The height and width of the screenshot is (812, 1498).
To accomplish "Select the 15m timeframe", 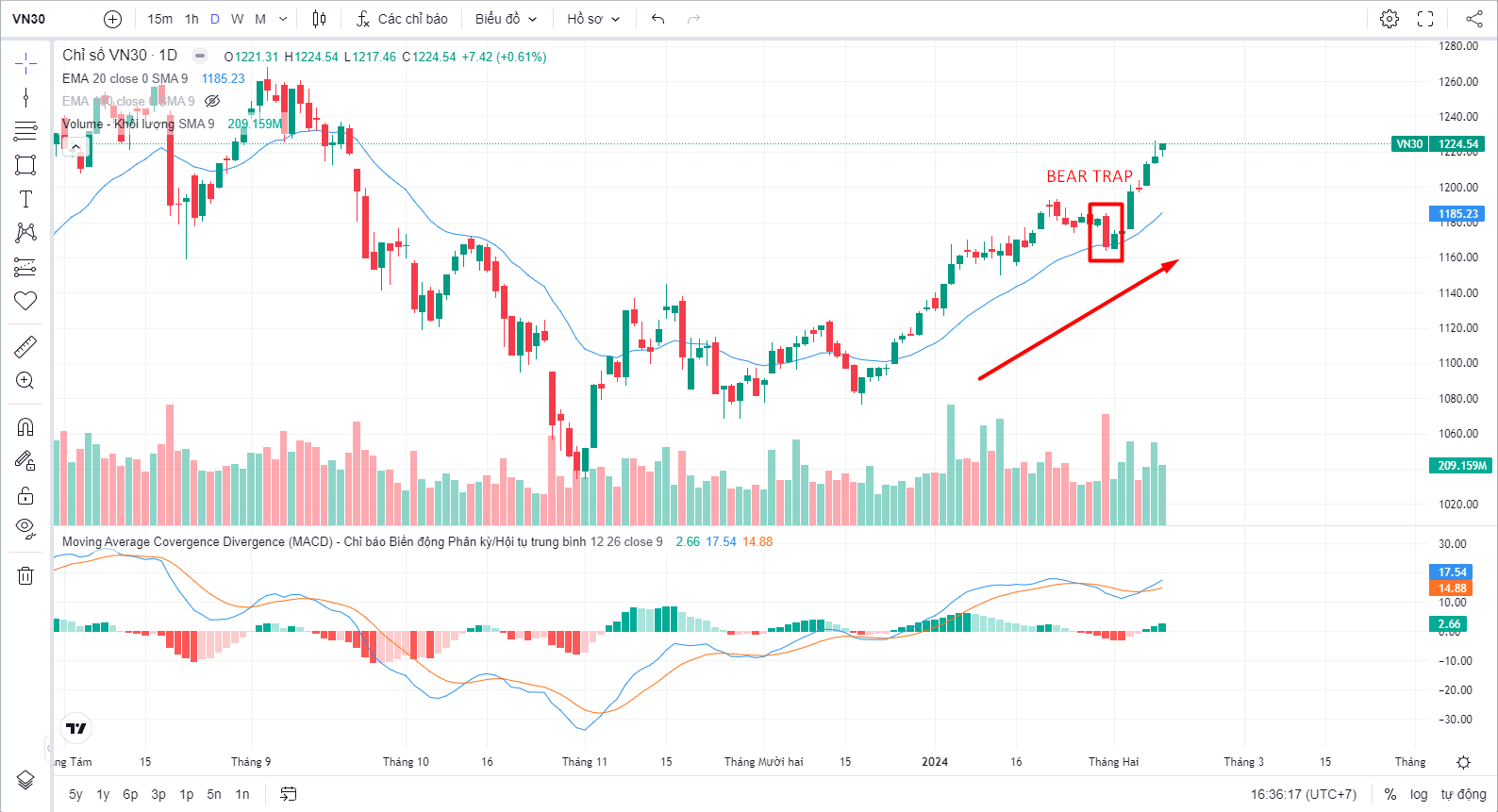I will 160,19.
